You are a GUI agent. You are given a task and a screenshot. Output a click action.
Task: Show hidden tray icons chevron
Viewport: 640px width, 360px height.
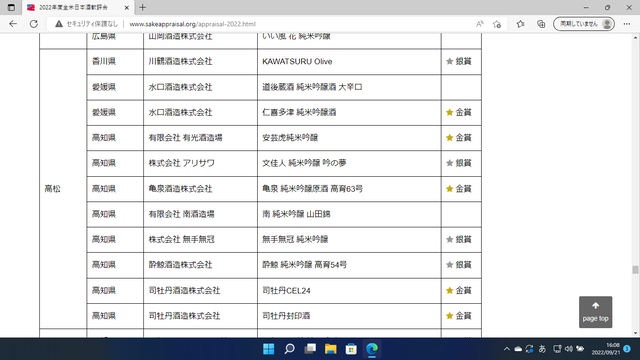point(507,349)
